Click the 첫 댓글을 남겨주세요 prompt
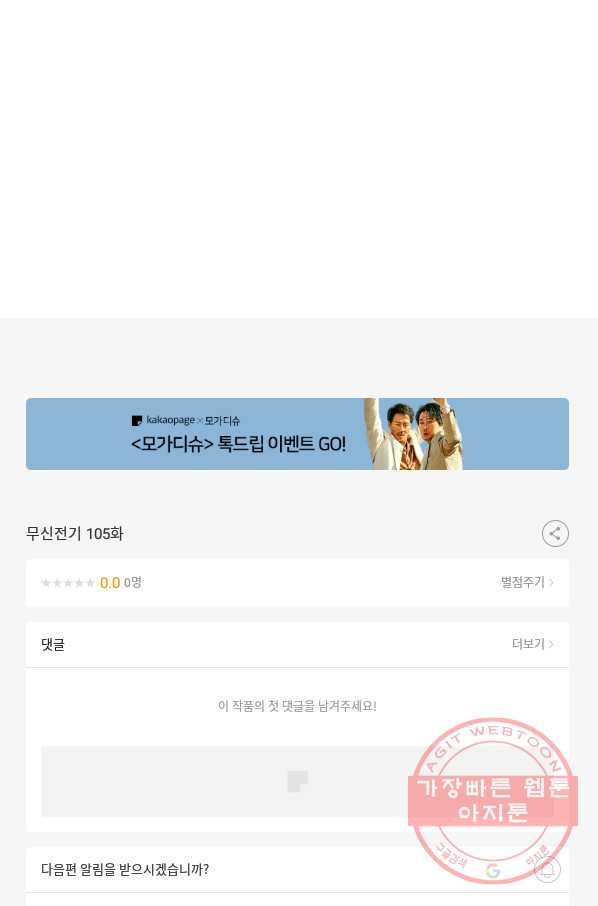Viewport: 598px width, 906px height. pyautogui.click(x=297, y=706)
